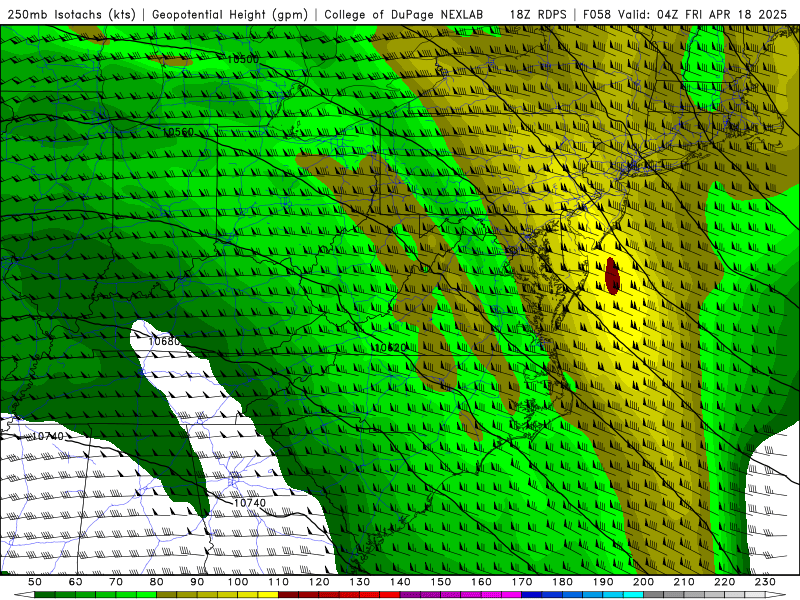Click the 90 value on the color scale
The image size is (800, 600).
[x=197, y=582]
